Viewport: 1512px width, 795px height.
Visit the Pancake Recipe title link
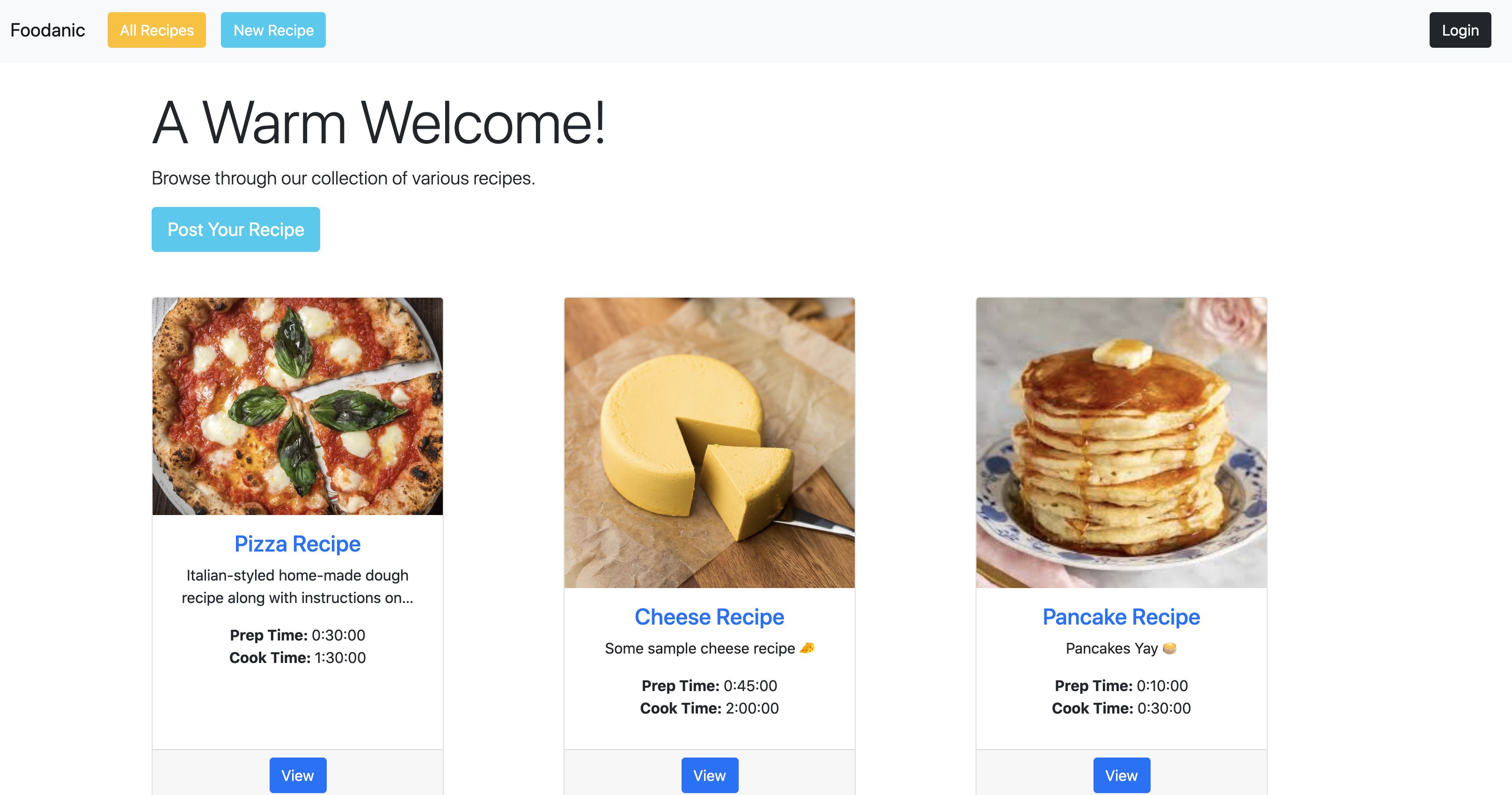click(1121, 617)
